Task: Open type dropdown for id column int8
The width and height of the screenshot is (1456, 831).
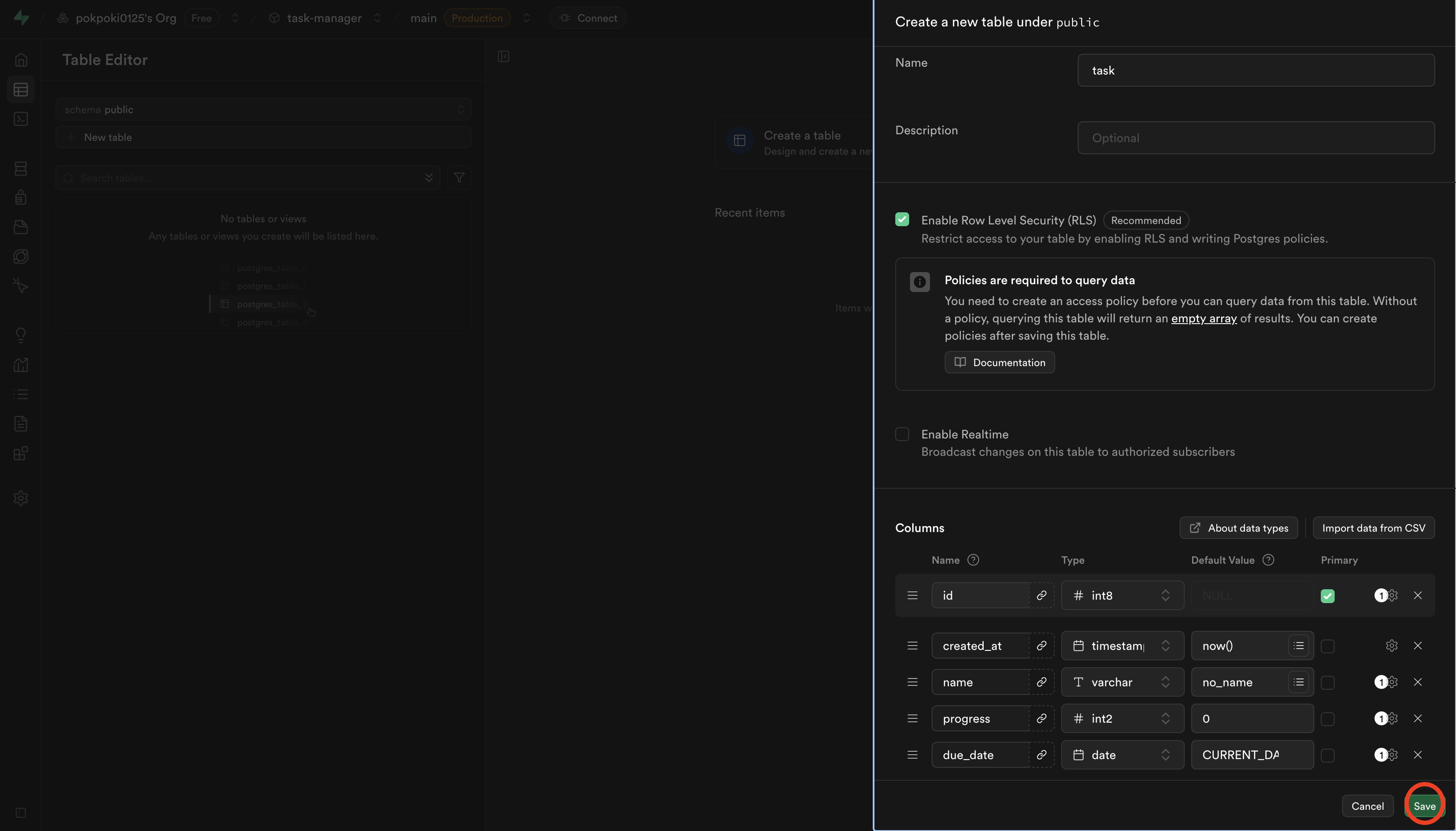Action: point(1122,595)
